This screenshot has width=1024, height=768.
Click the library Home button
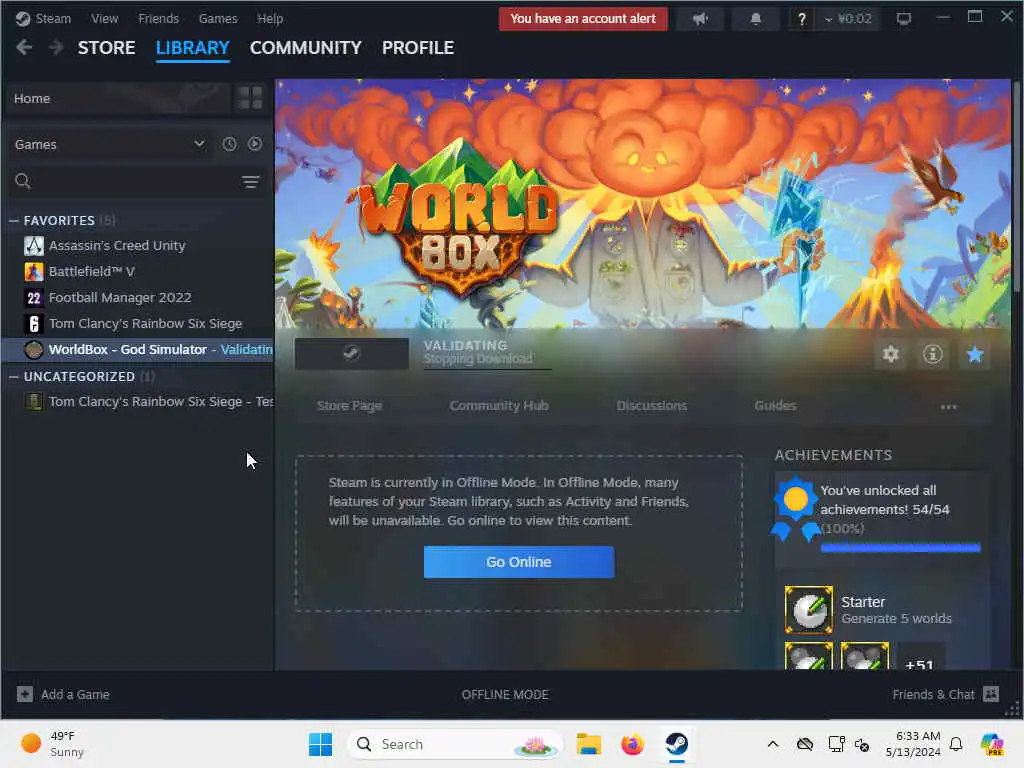[119, 99]
